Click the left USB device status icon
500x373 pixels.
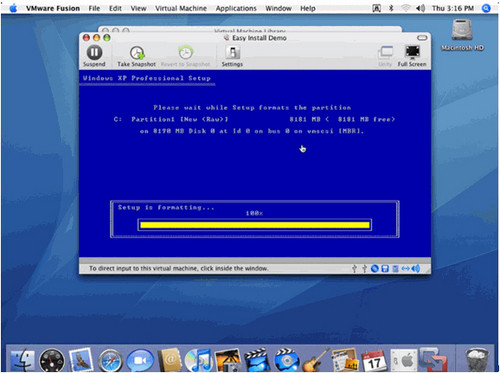coord(354,269)
